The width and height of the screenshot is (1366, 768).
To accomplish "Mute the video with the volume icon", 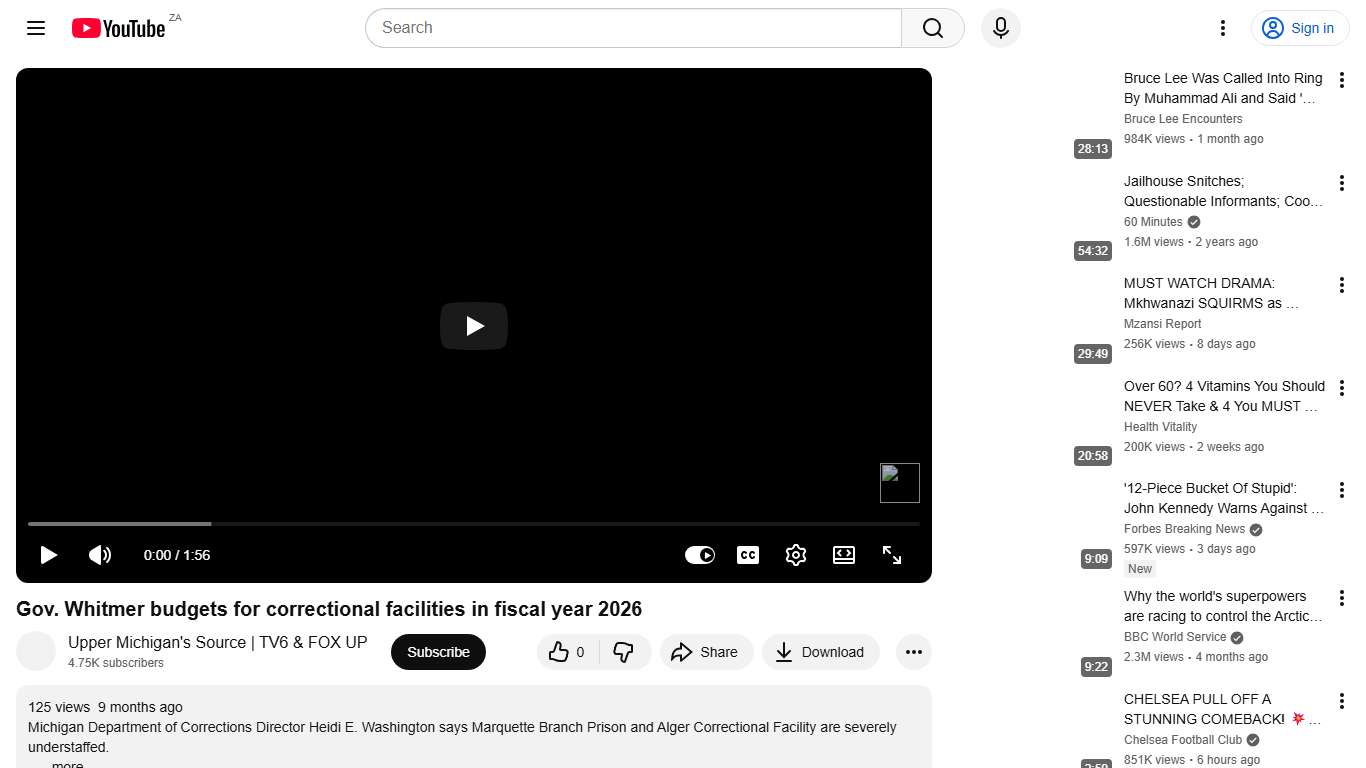I will [100, 555].
